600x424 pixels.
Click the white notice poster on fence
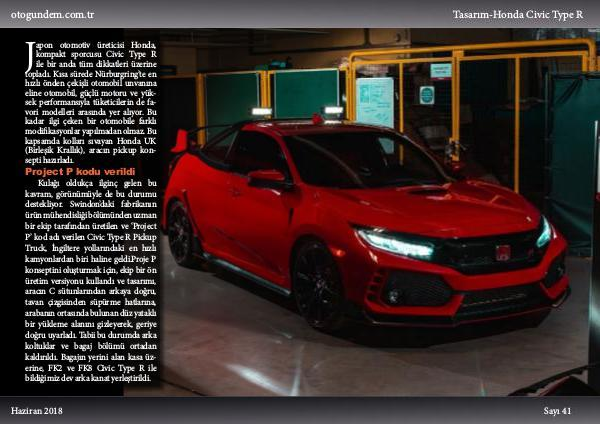point(375,102)
